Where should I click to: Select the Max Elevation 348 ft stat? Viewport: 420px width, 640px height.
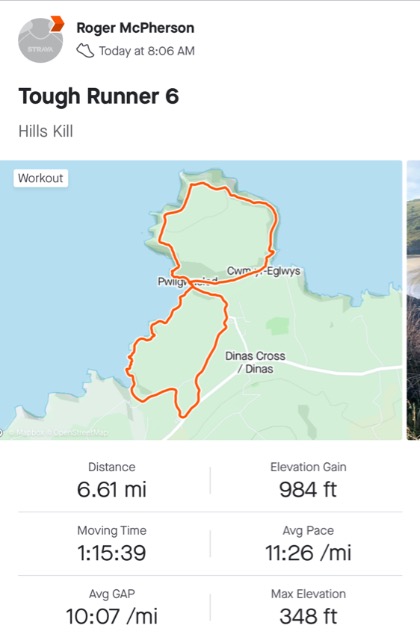pos(308,608)
